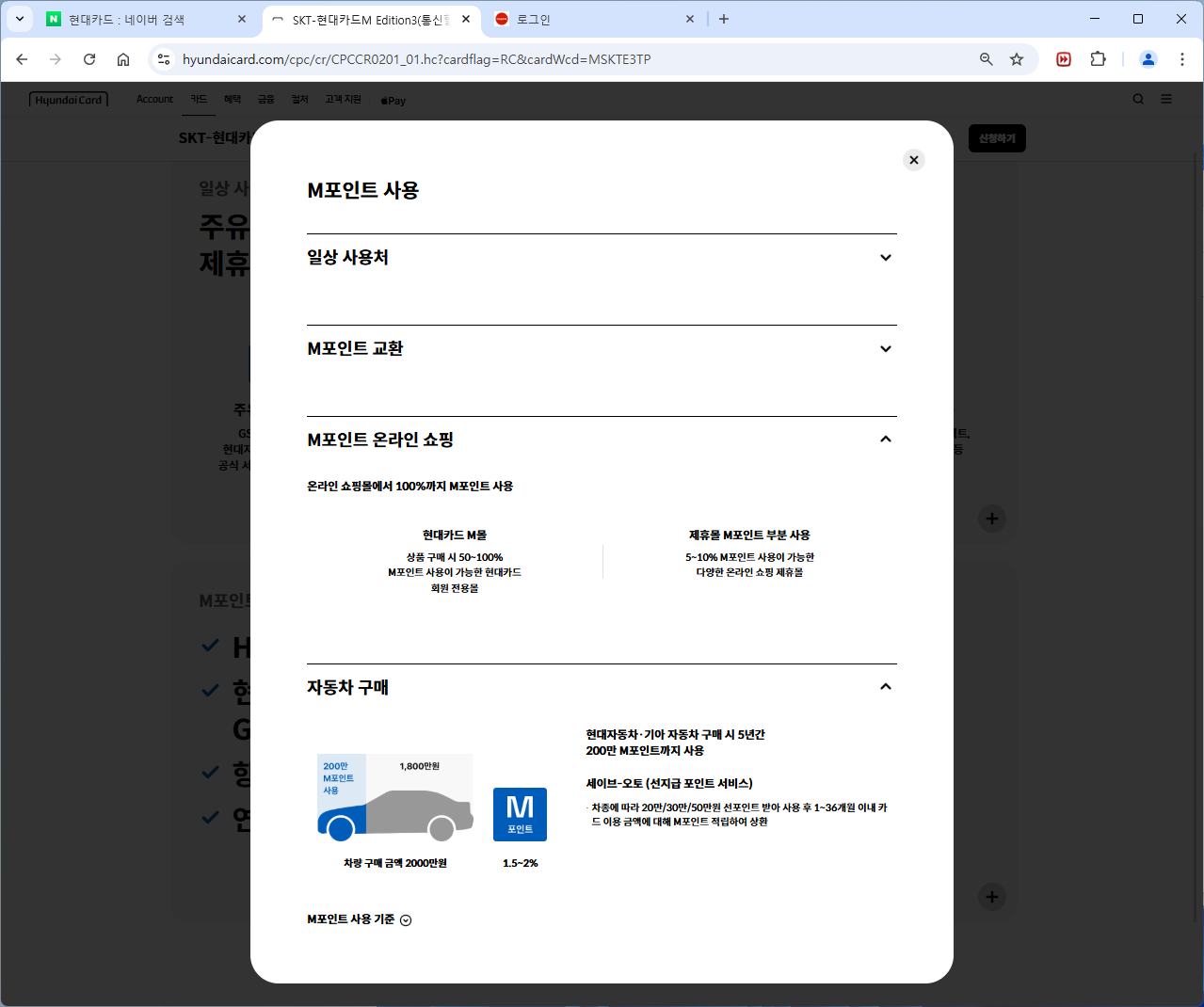The width and height of the screenshot is (1204, 1007).
Task: Switch to the 로그인 tab
Action: click(x=595, y=19)
